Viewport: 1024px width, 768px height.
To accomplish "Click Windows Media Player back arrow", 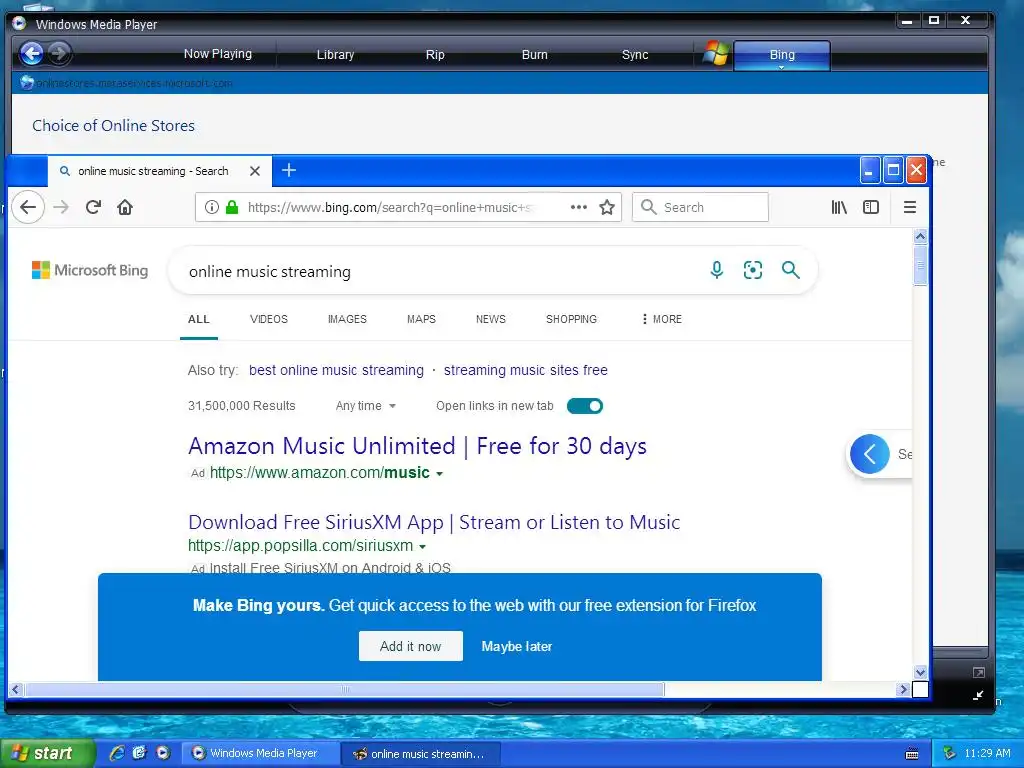I will tap(31, 54).
